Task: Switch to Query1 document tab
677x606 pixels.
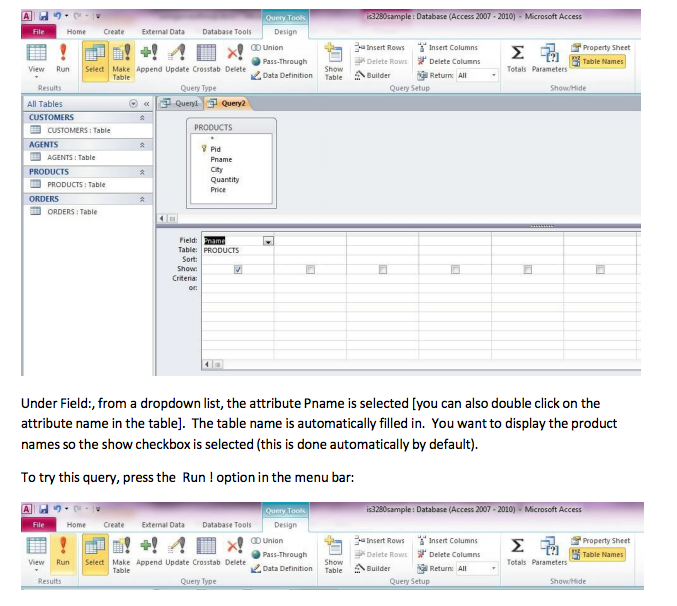Action: 180,103
